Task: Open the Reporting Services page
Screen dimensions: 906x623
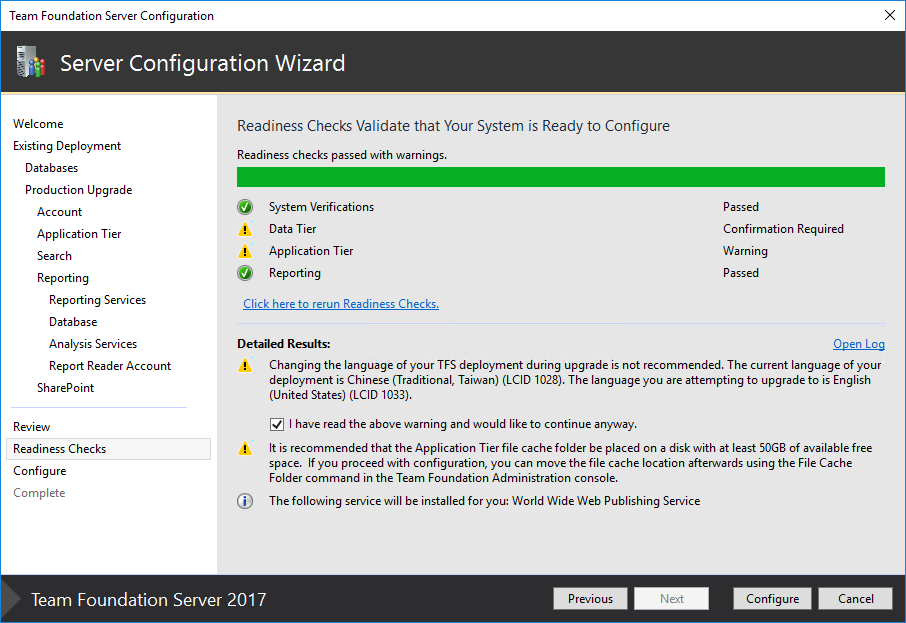Action: (98, 299)
